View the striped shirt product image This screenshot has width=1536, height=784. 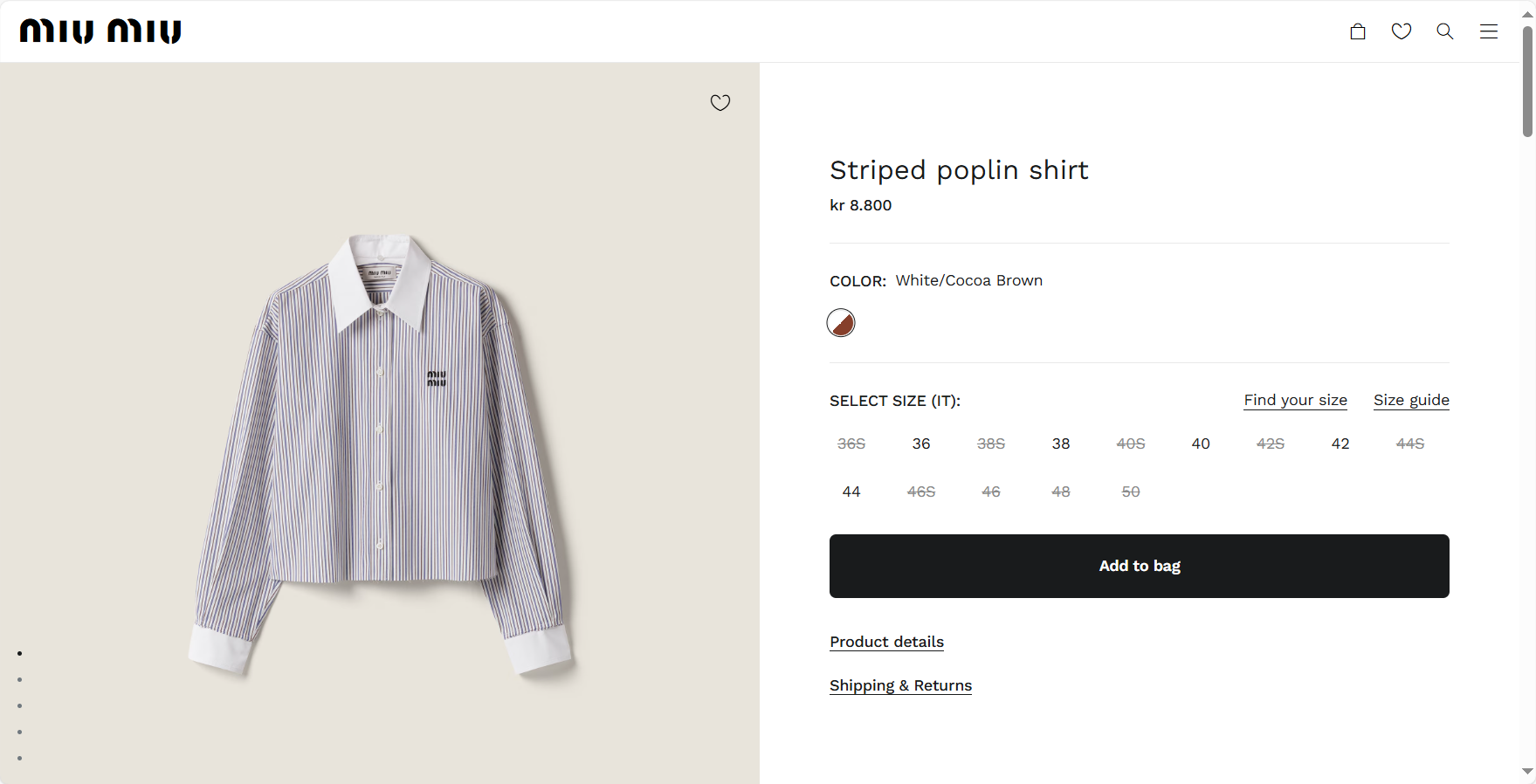coord(381,454)
